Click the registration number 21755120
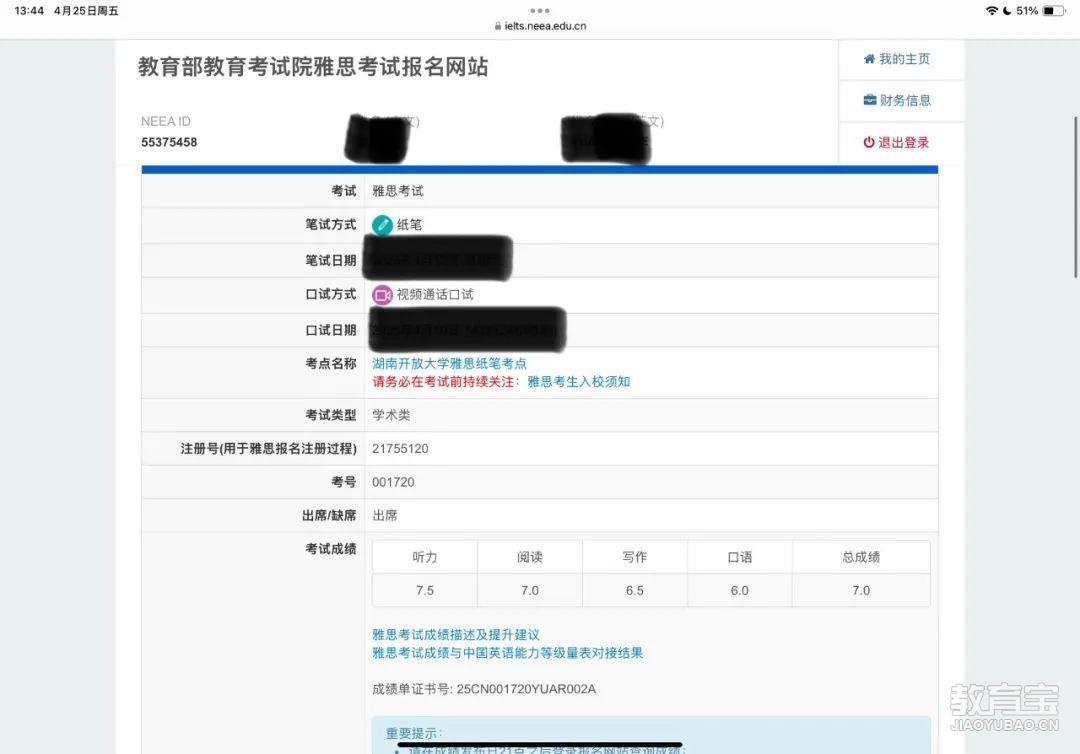 click(x=400, y=449)
